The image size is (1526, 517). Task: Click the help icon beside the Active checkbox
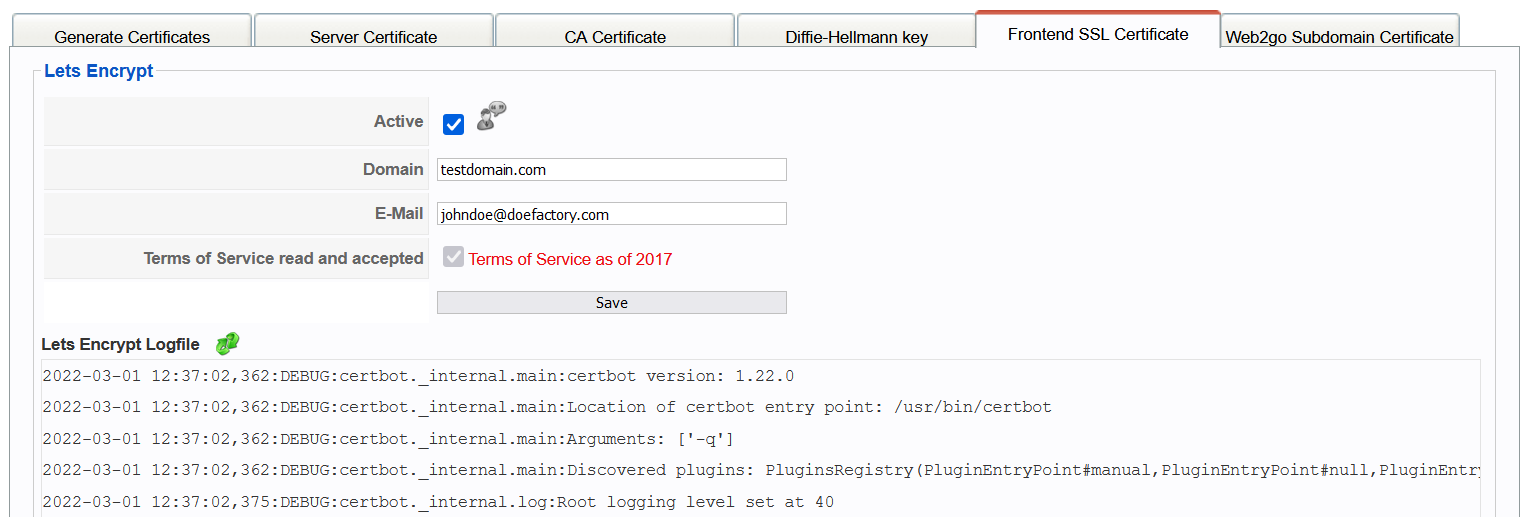tap(491, 116)
